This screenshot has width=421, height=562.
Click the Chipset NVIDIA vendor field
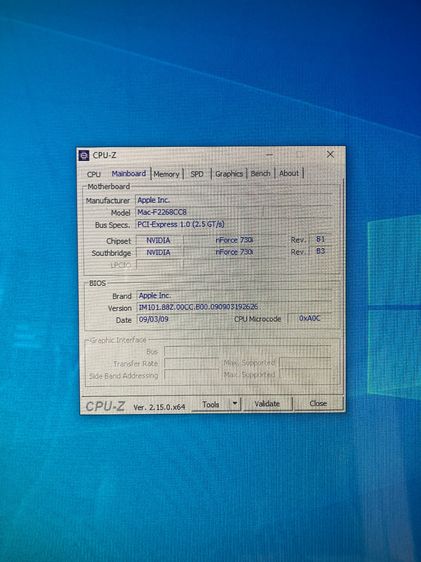point(159,240)
